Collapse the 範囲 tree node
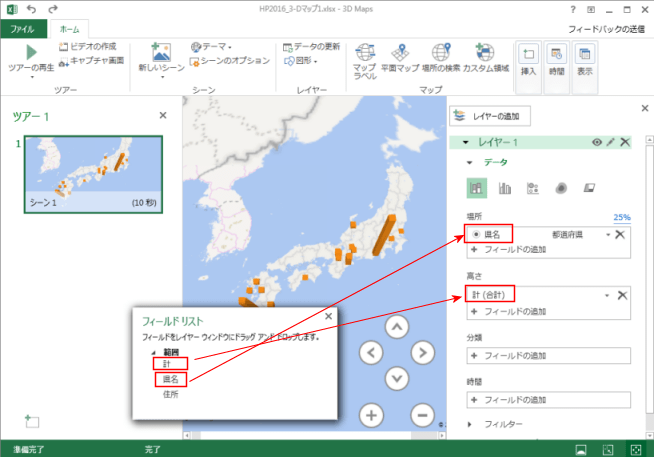The height and width of the screenshot is (457, 654). tap(153, 352)
